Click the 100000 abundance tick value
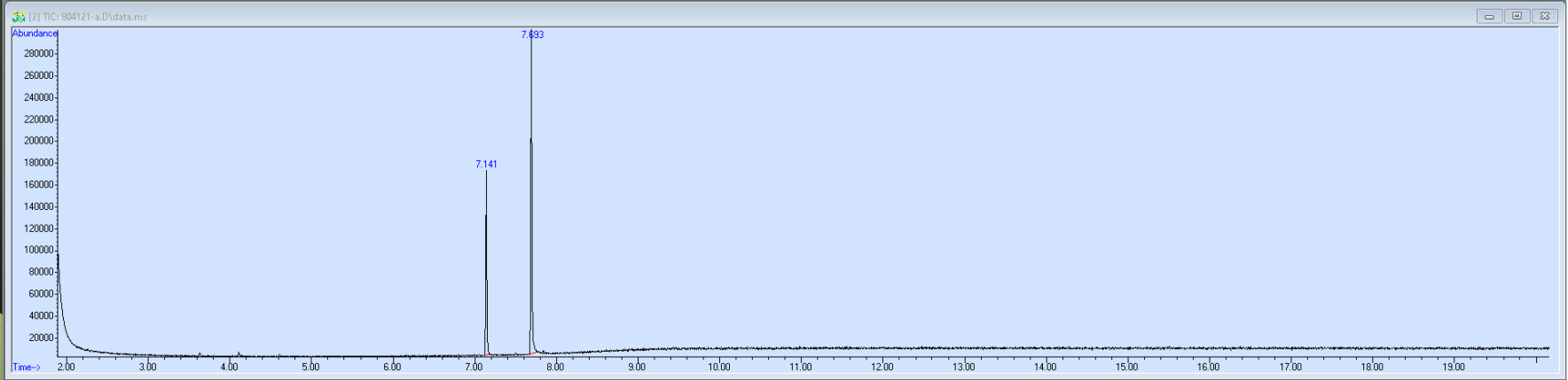Viewport: 1568px width, 380px height. pyautogui.click(x=39, y=251)
